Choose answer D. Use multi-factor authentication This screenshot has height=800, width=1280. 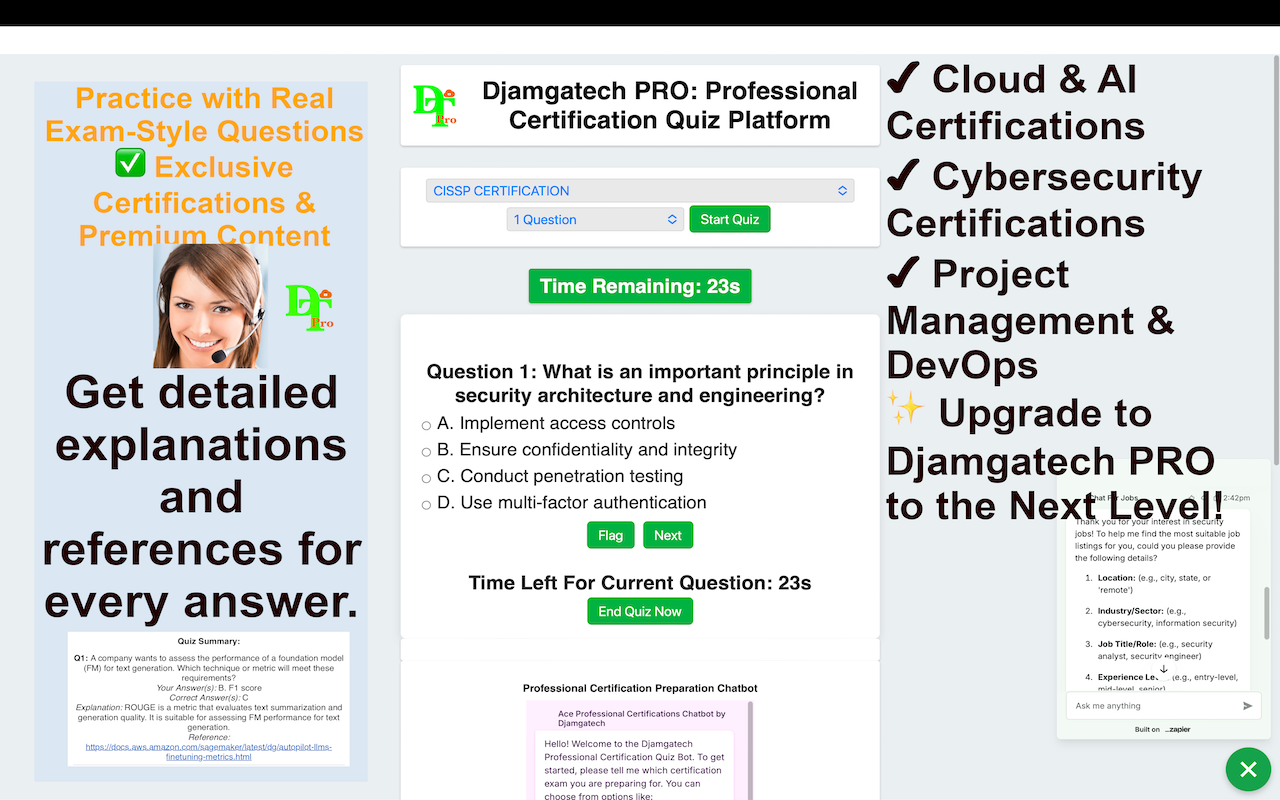pyautogui.click(x=426, y=505)
